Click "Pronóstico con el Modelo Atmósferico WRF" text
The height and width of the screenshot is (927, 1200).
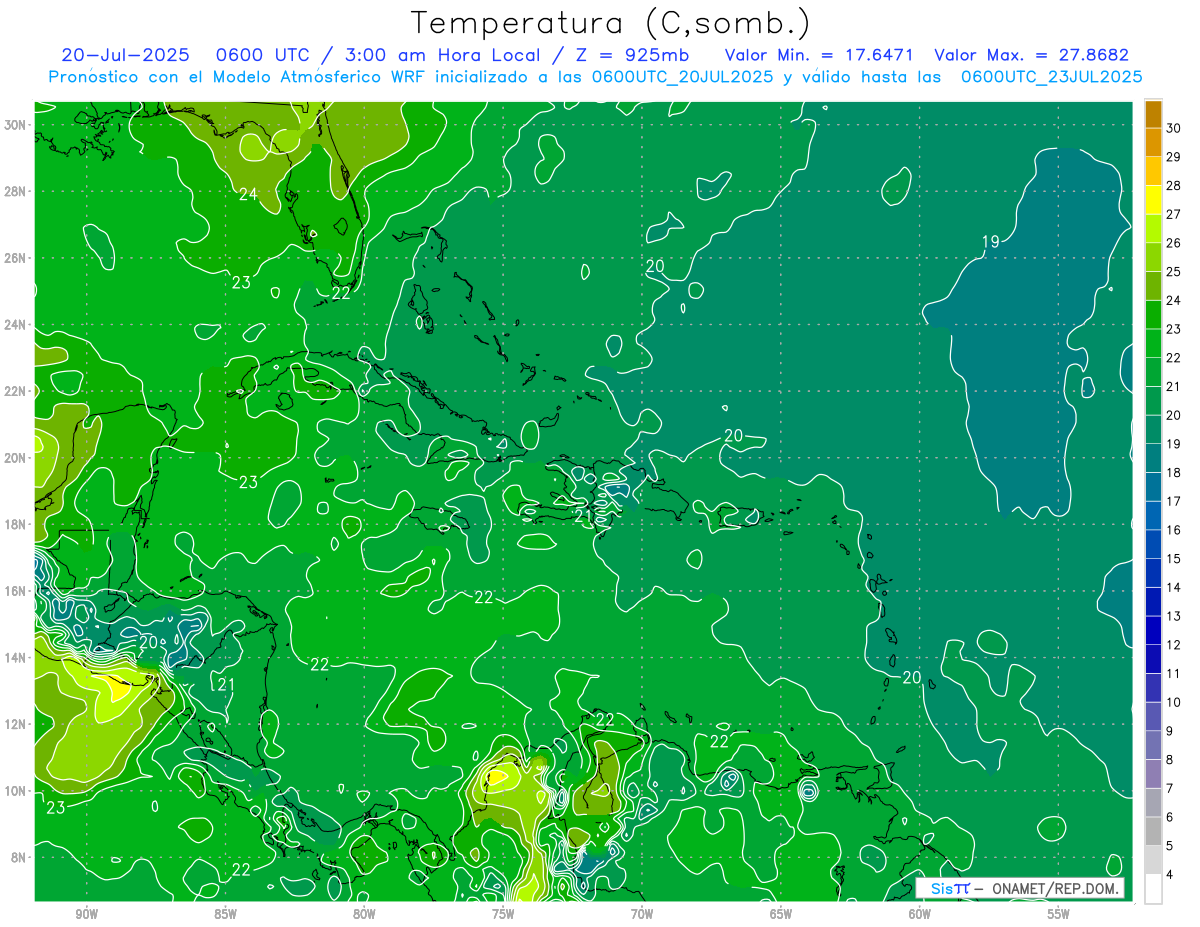tap(238, 76)
